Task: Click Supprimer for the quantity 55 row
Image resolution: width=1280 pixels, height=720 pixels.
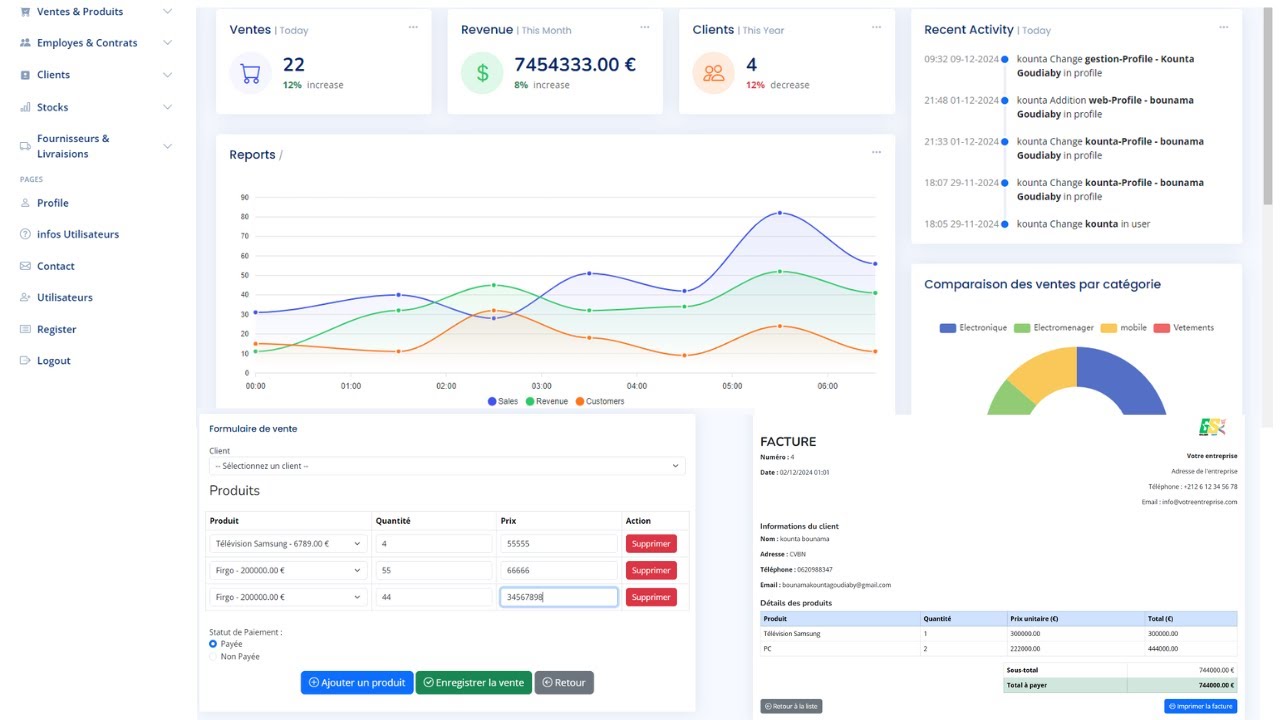Action: (x=651, y=570)
